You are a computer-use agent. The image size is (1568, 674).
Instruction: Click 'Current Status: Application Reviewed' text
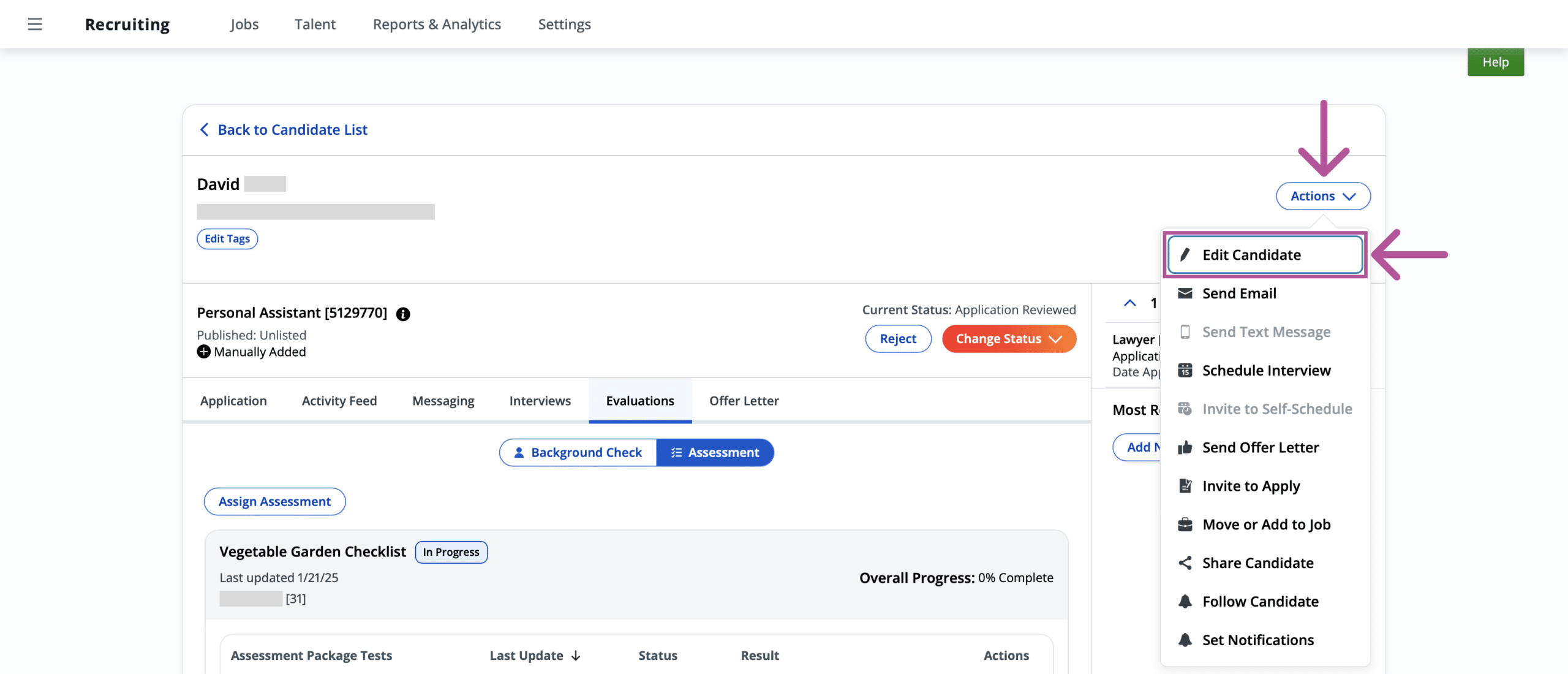coord(969,310)
